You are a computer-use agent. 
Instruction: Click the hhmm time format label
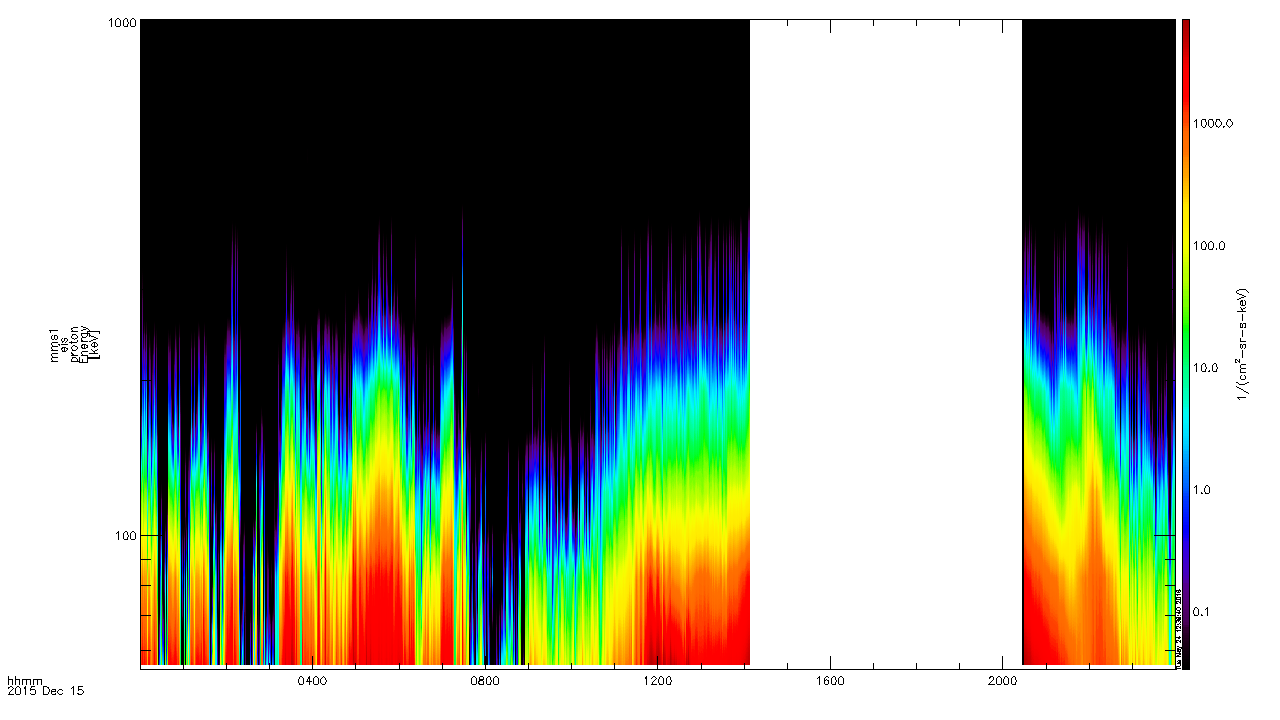[x=22, y=680]
